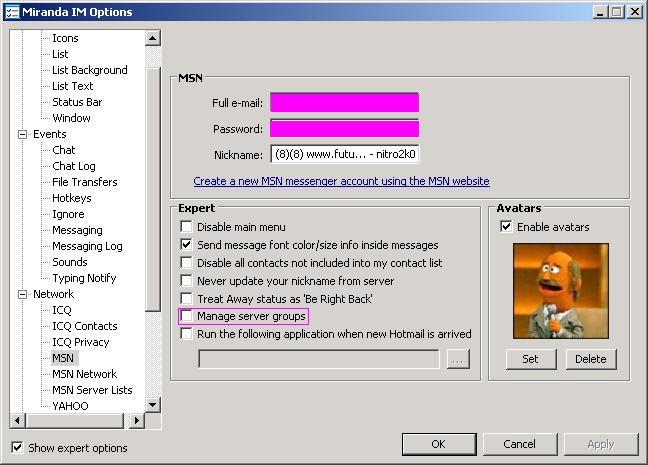The image size is (648, 465).
Task: Open the Icons options page
Action: click(x=65, y=38)
